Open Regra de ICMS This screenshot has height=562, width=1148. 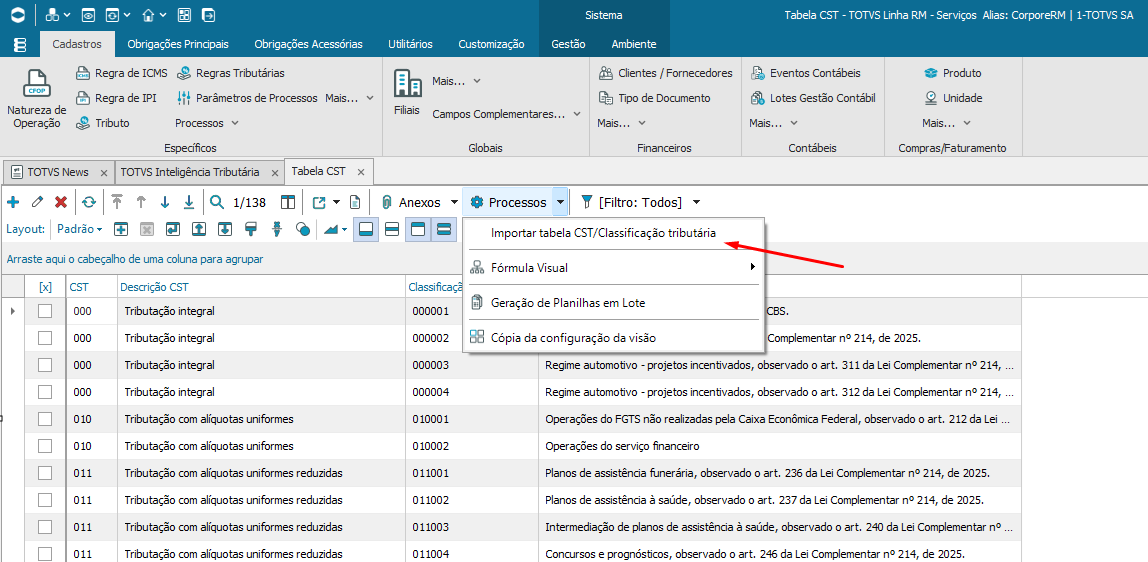pyautogui.click(x=122, y=73)
